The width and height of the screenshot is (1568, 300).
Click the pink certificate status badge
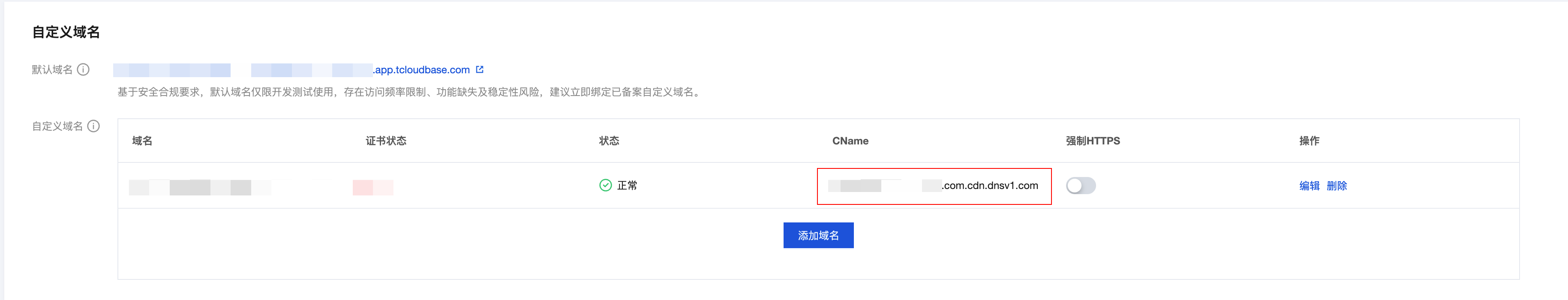click(x=373, y=187)
